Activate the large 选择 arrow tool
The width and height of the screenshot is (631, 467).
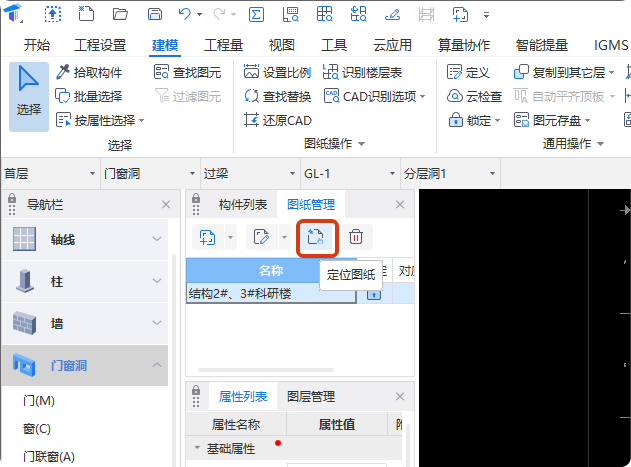[x=29, y=97]
